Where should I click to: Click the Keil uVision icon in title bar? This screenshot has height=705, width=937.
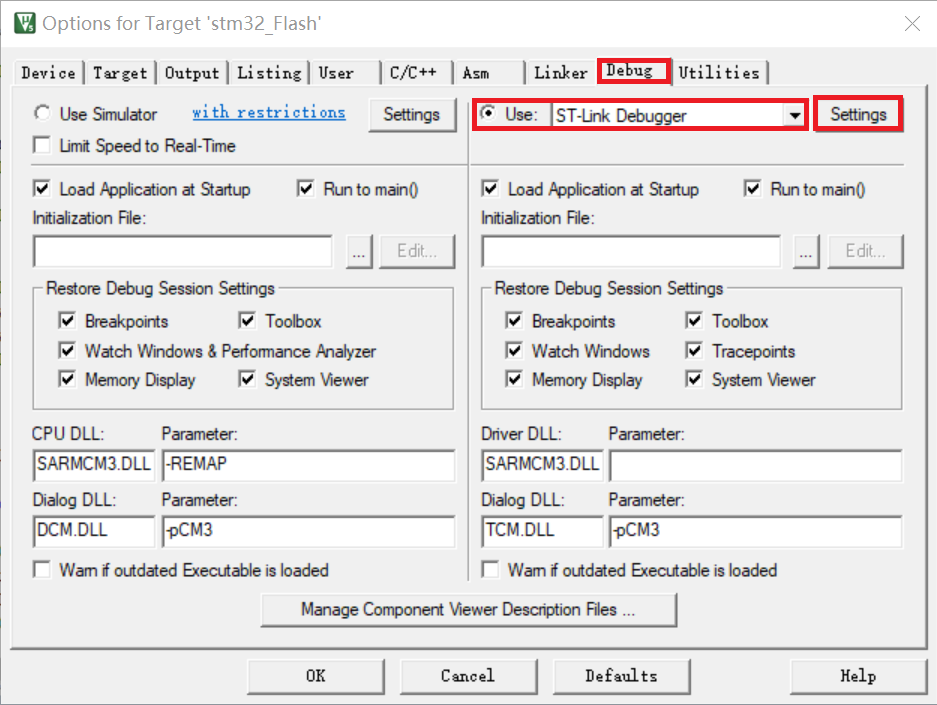coord(25,23)
